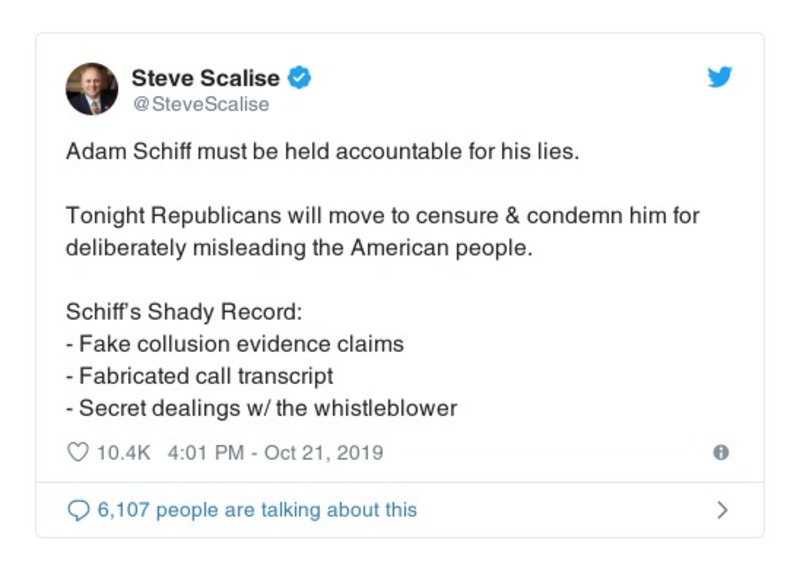Open Steve Scalise's profile picture
Screen dimensions: 800x572
92,89
